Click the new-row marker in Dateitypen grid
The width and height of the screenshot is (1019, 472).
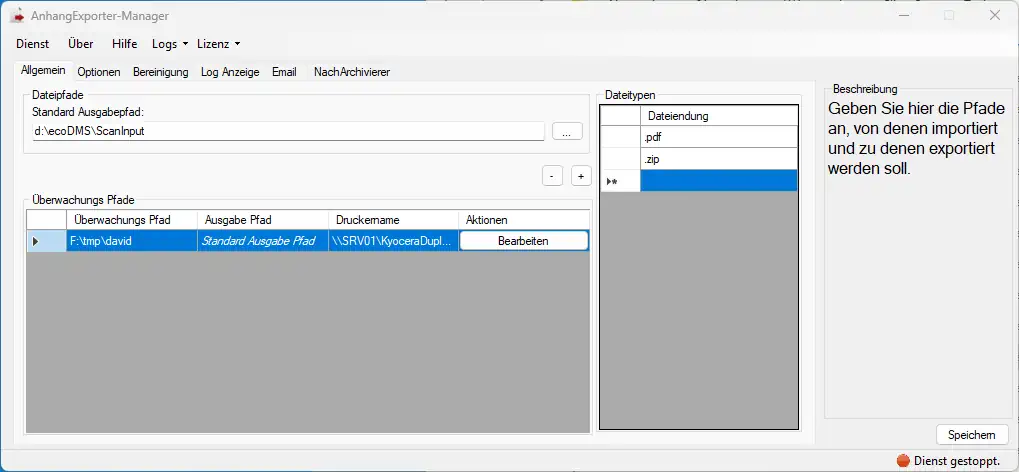[621, 181]
